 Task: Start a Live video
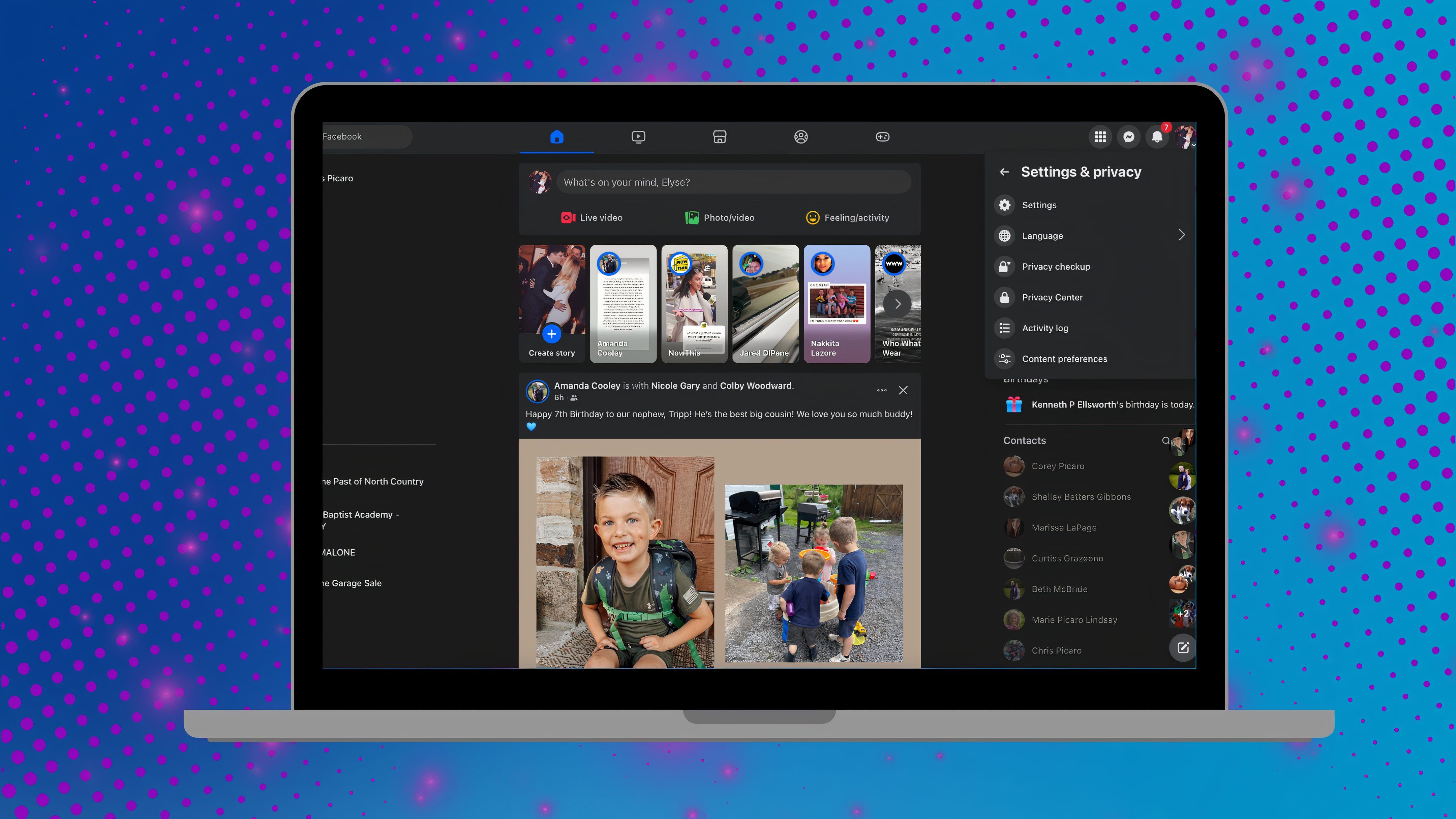[591, 218]
